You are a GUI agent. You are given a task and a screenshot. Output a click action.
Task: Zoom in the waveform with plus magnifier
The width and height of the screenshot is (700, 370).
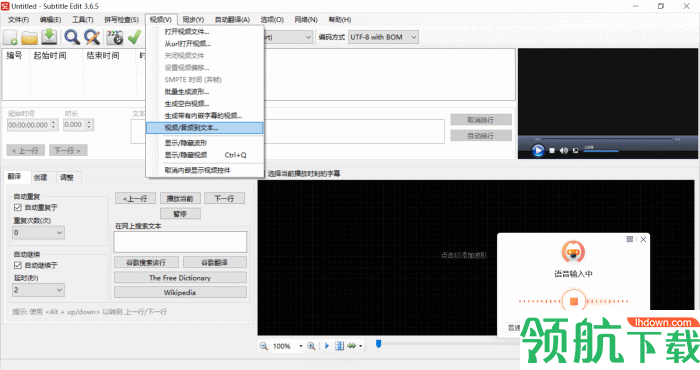click(x=311, y=346)
